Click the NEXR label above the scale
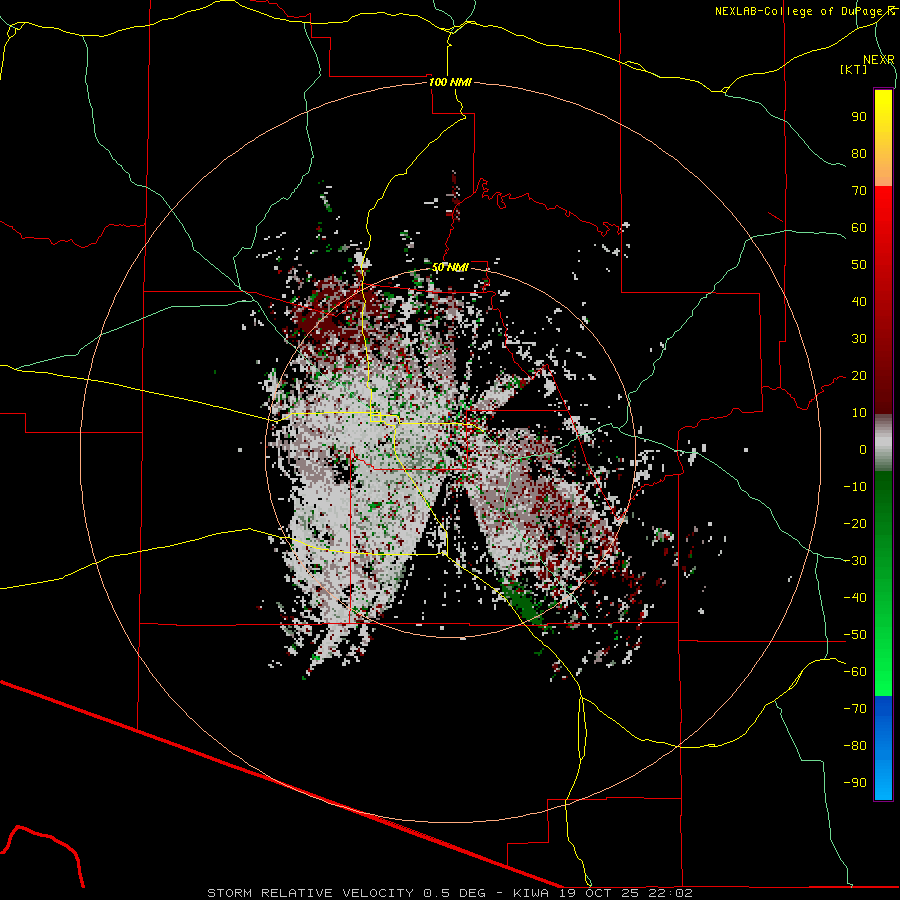Viewport: 900px width, 900px height. click(x=878, y=60)
